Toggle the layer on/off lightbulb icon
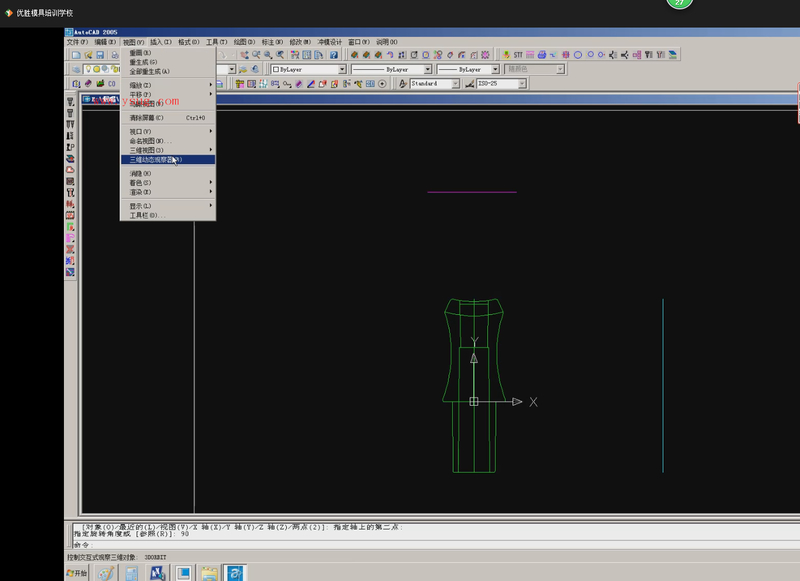The height and width of the screenshot is (581, 800). point(88,69)
